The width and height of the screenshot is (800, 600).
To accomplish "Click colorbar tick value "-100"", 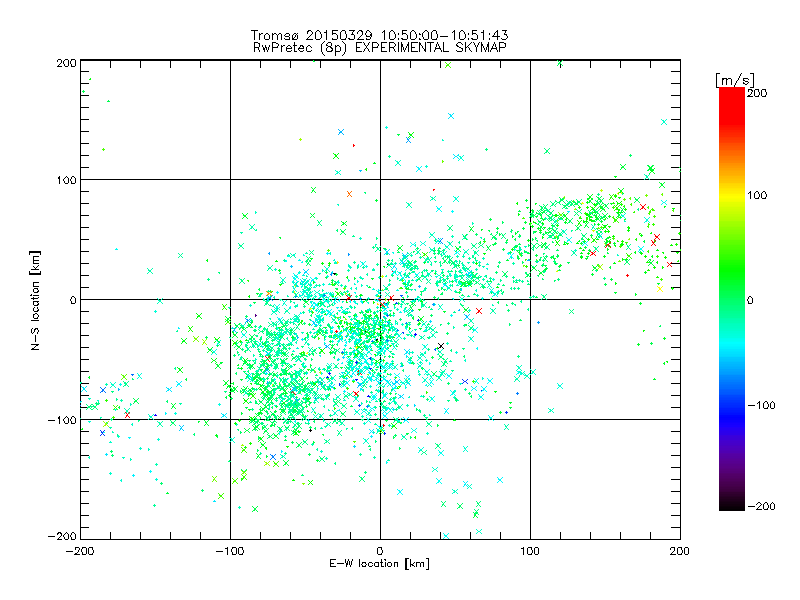I will point(761,406).
